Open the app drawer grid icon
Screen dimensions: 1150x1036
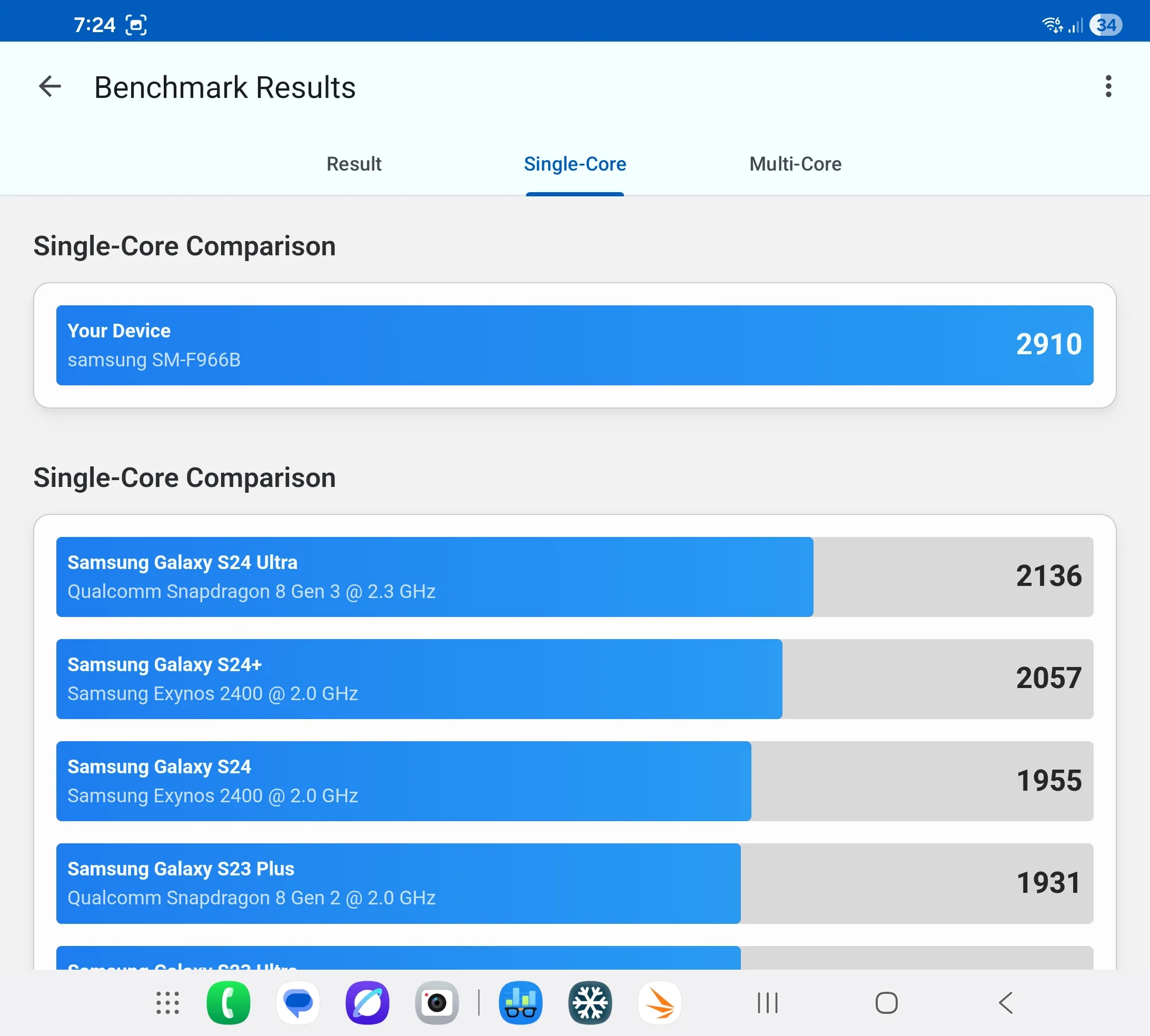167,1002
